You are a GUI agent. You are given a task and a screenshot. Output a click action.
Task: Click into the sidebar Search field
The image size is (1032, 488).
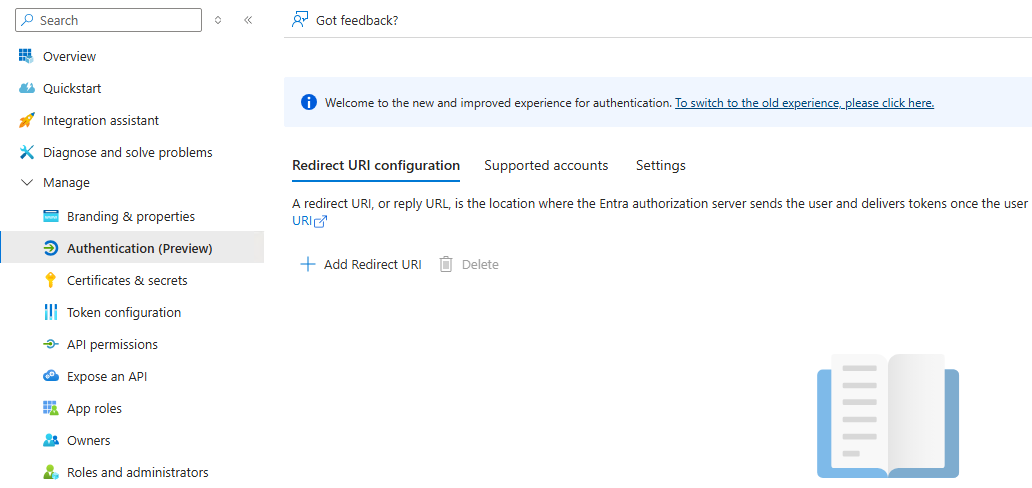tap(109, 20)
